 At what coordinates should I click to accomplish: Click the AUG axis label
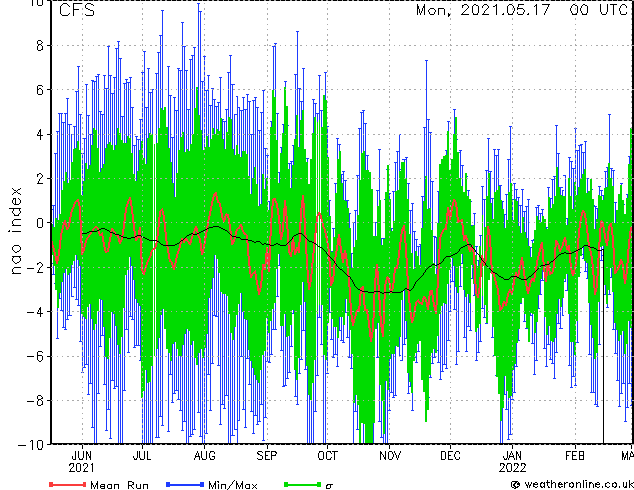click(204, 456)
